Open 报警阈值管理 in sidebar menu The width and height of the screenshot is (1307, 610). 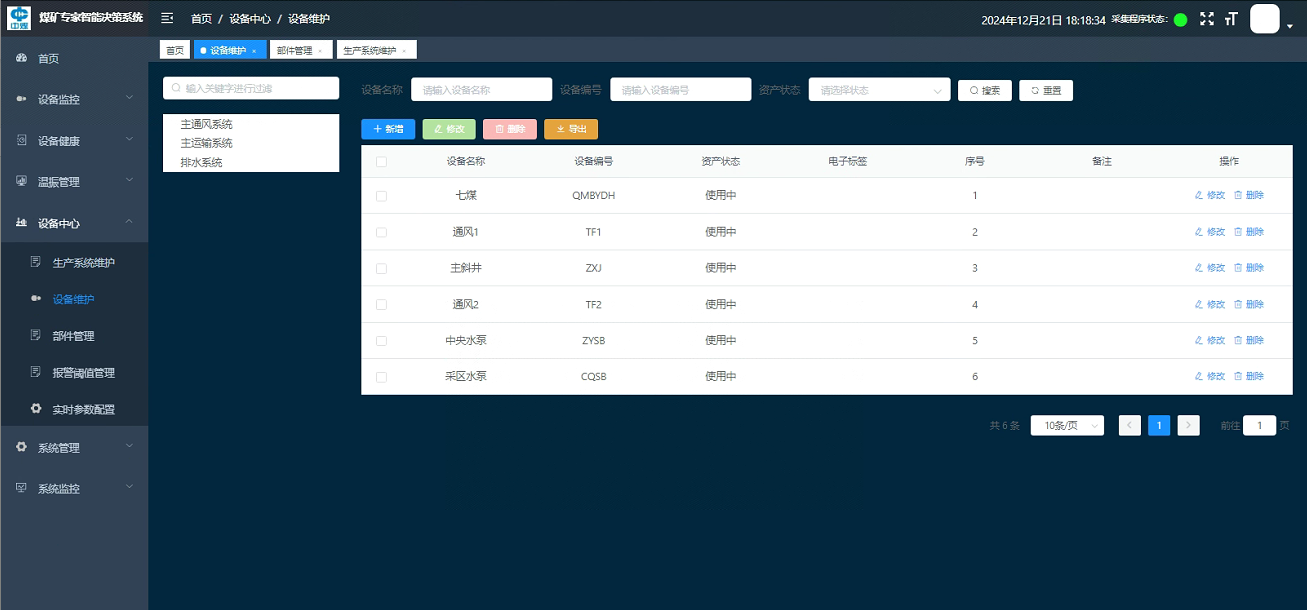[x=84, y=373]
